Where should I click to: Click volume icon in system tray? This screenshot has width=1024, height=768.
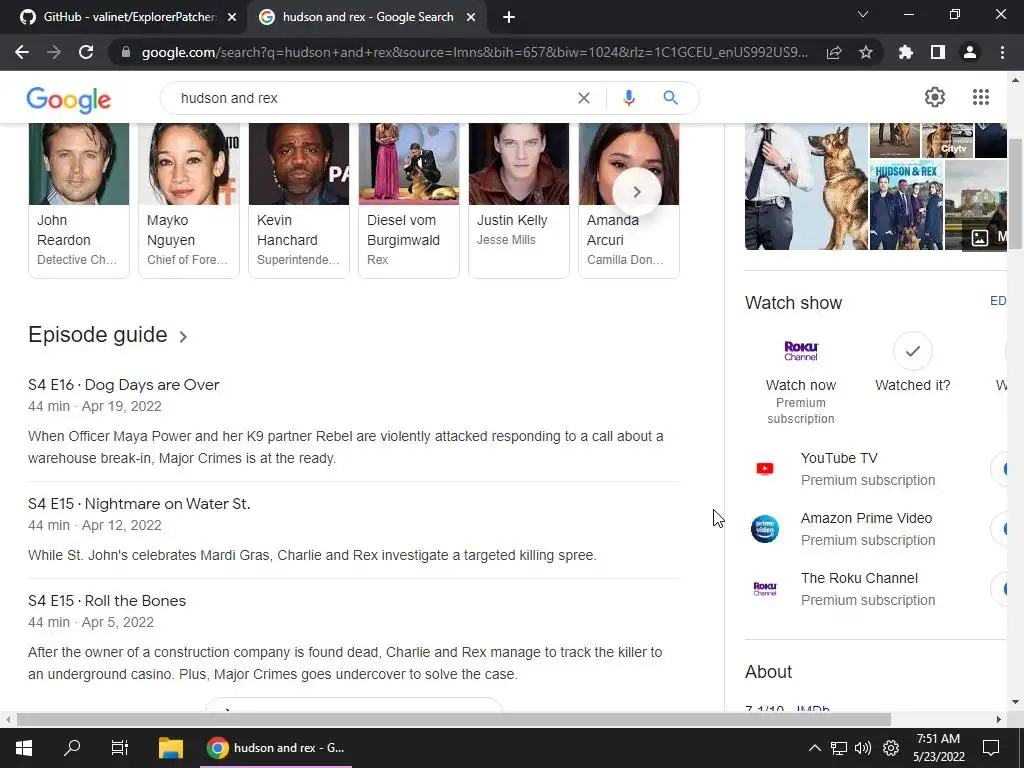(x=863, y=748)
